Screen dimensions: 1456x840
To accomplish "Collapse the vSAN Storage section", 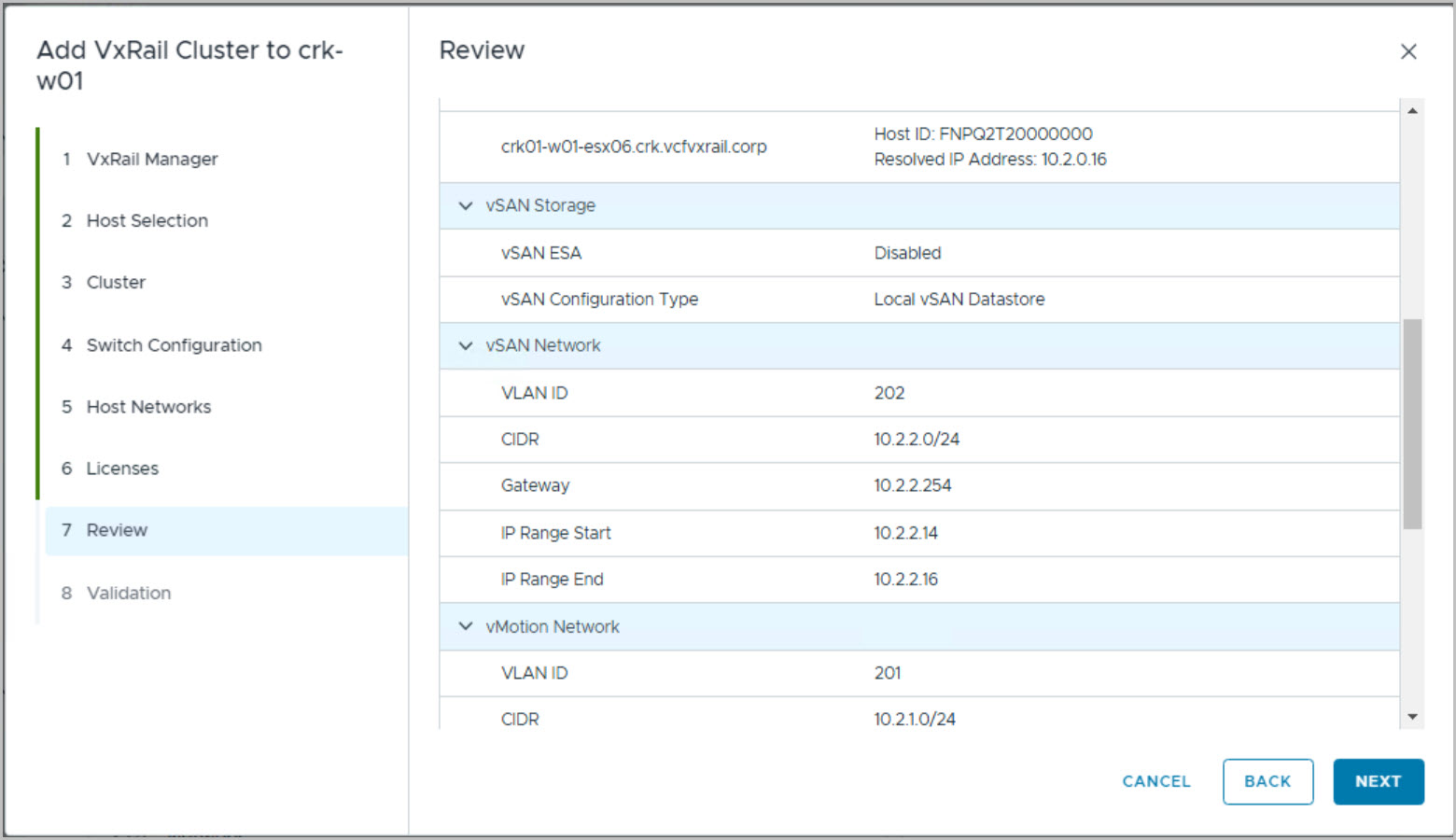I will tap(466, 205).
